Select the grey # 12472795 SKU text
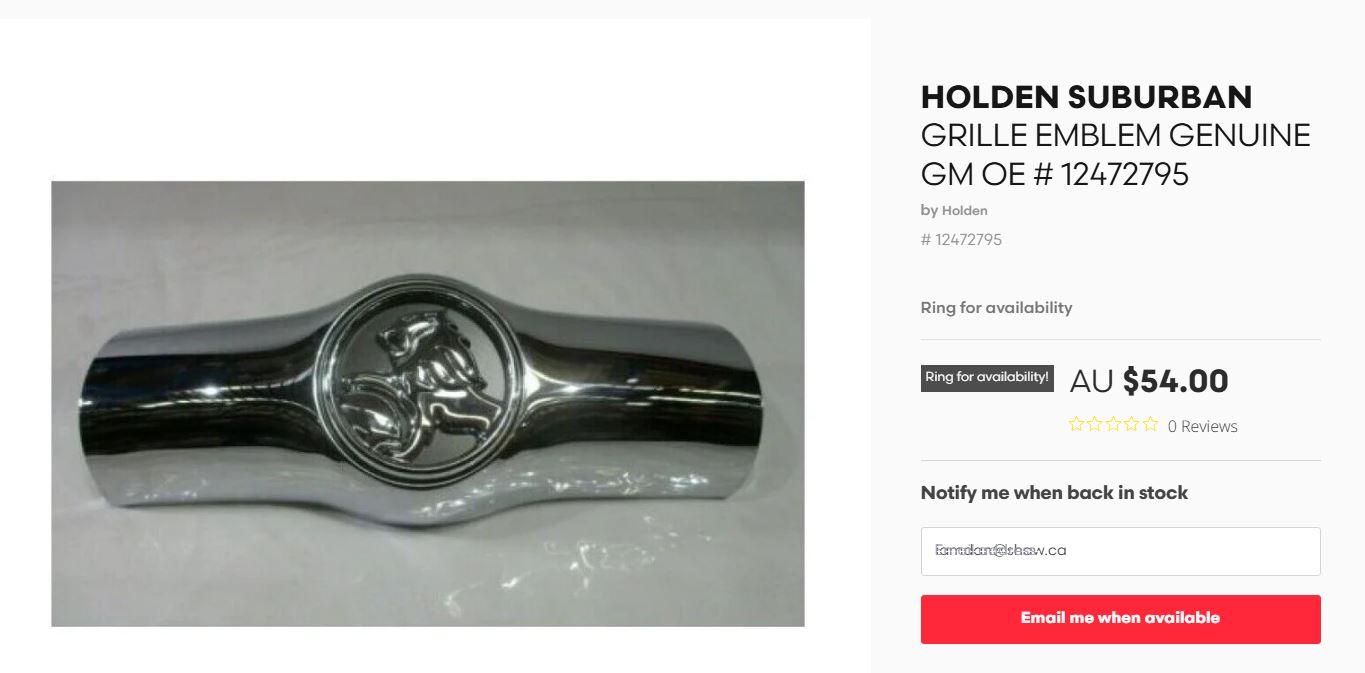This screenshot has height=673, width=1365. tap(961, 240)
